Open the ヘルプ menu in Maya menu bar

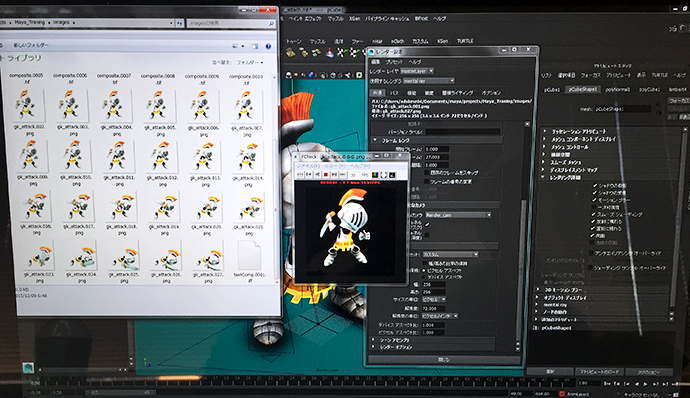(440, 18)
